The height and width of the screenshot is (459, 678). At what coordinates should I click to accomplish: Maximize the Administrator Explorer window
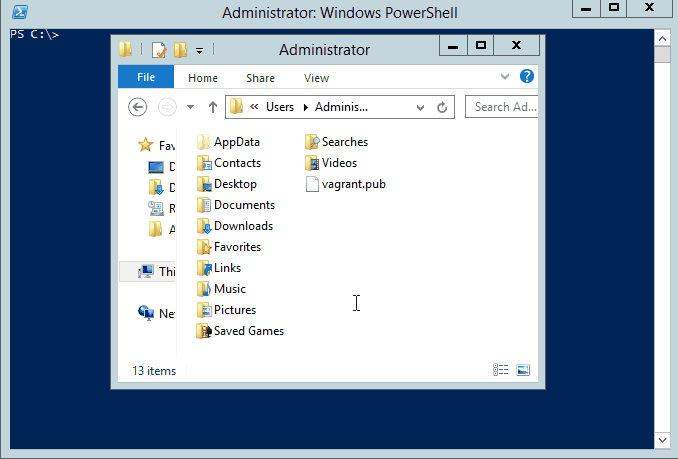point(481,45)
